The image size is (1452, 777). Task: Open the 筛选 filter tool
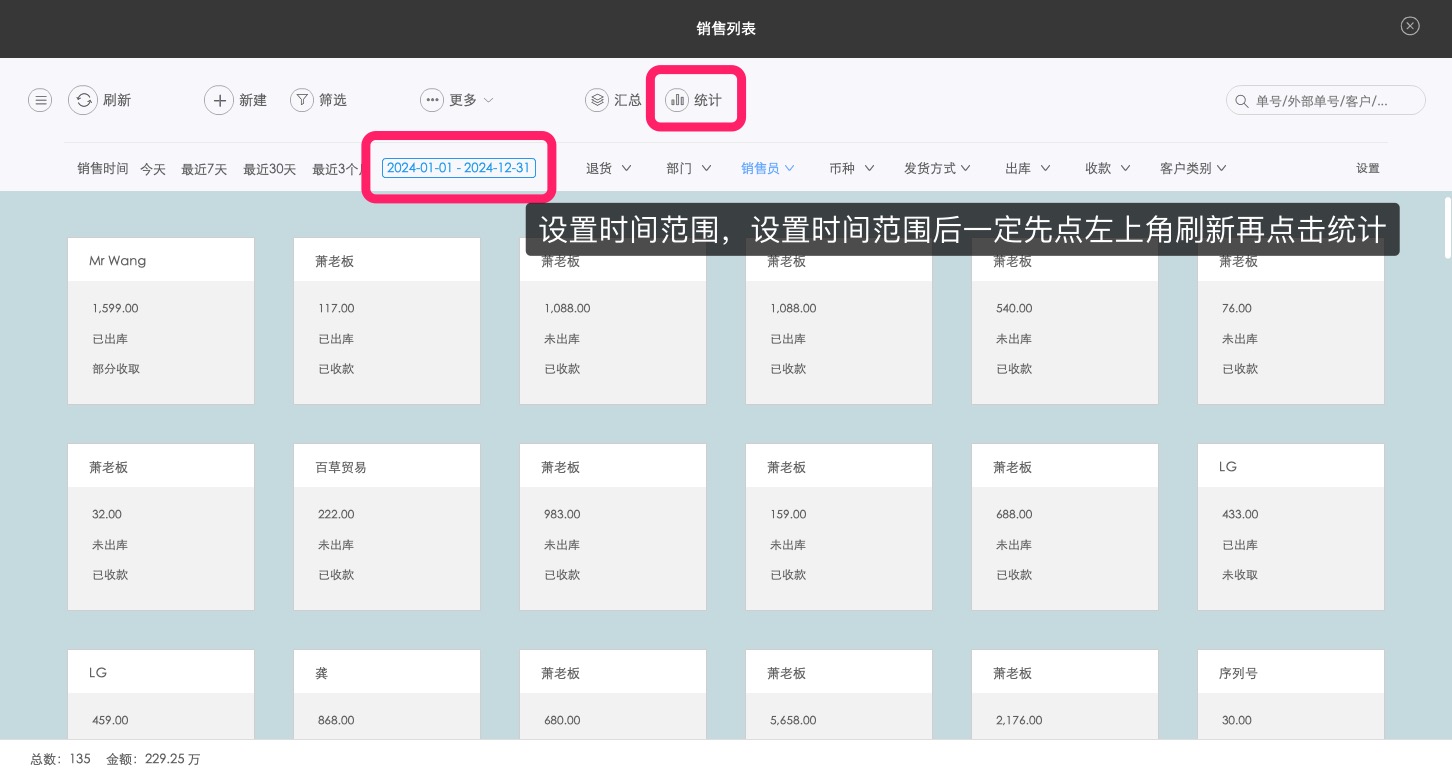(x=318, y=100)
